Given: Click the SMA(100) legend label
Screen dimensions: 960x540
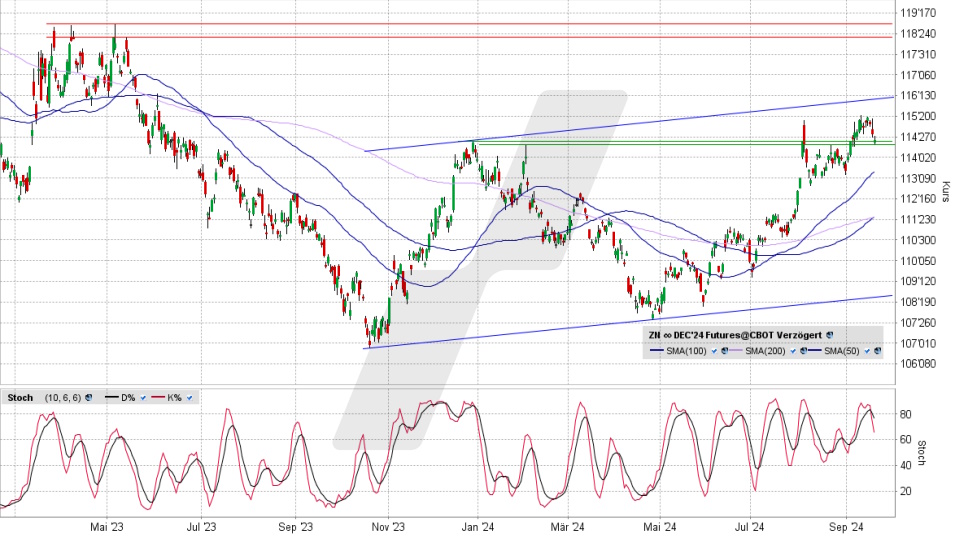Looking at the screenshot, I should [686, 351].
